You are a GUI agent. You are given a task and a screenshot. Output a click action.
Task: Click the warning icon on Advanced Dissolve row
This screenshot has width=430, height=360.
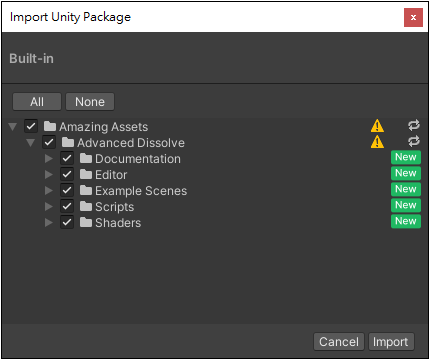pyautogui.click(x=377, y=142)
